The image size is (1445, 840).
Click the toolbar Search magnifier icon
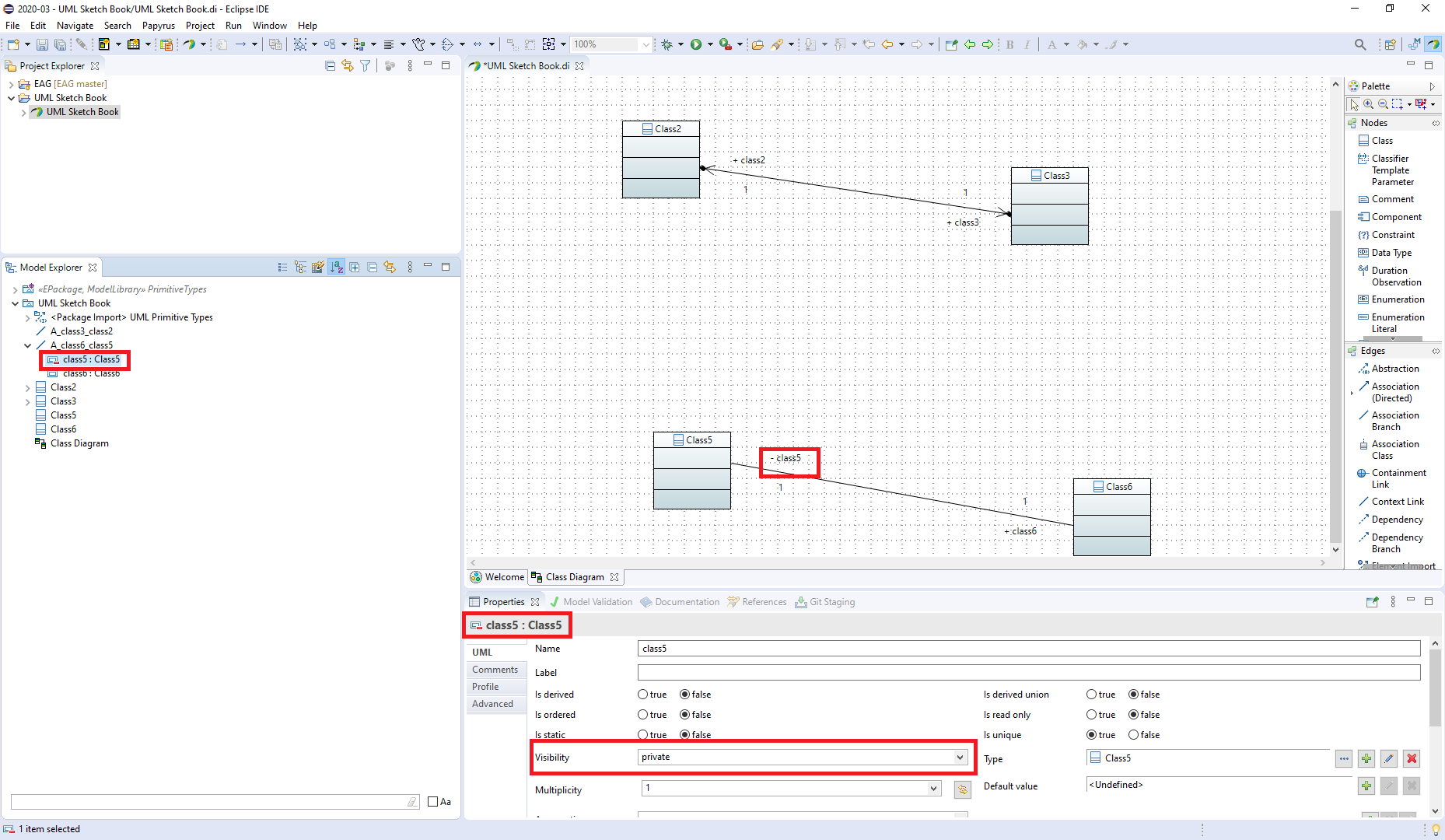click(x=1359, y=44)
